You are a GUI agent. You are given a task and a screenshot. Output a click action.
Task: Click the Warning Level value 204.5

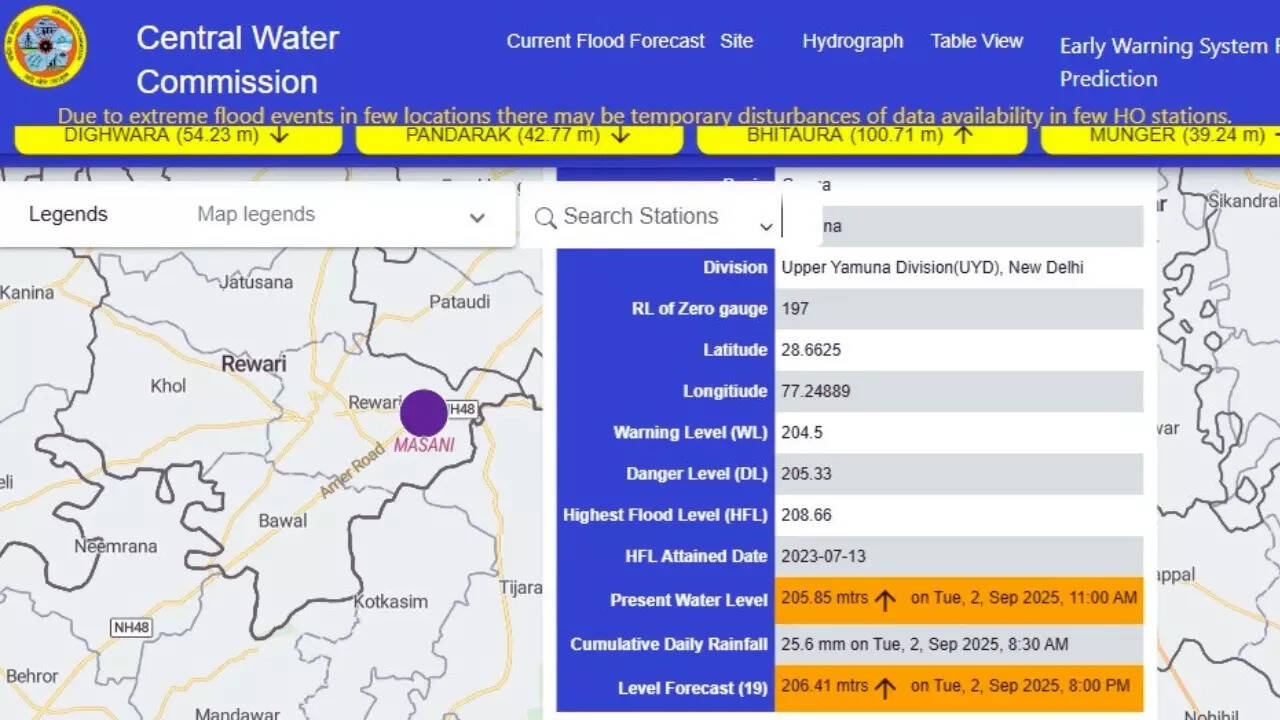802,433
